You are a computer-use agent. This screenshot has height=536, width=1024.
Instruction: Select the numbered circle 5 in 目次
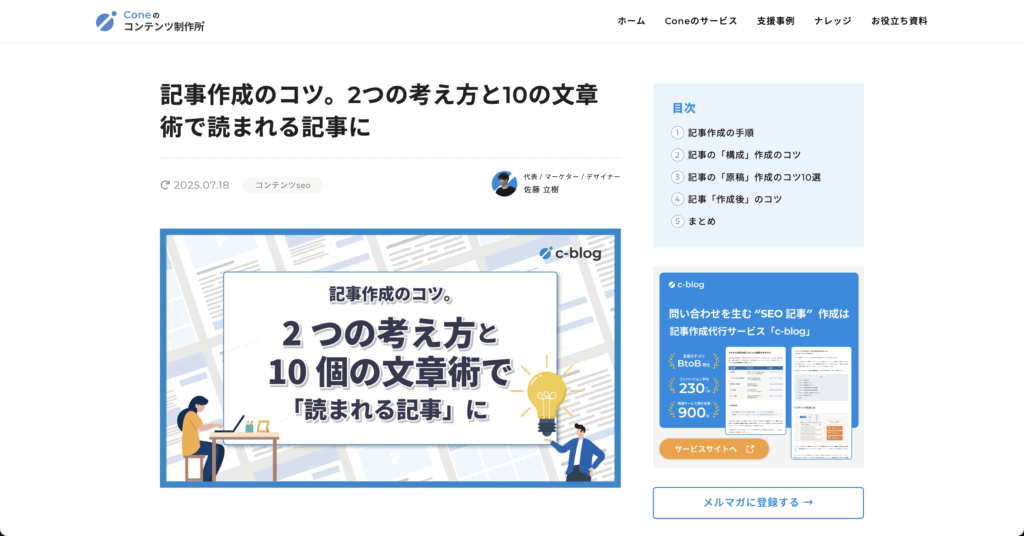coord(677,221)
